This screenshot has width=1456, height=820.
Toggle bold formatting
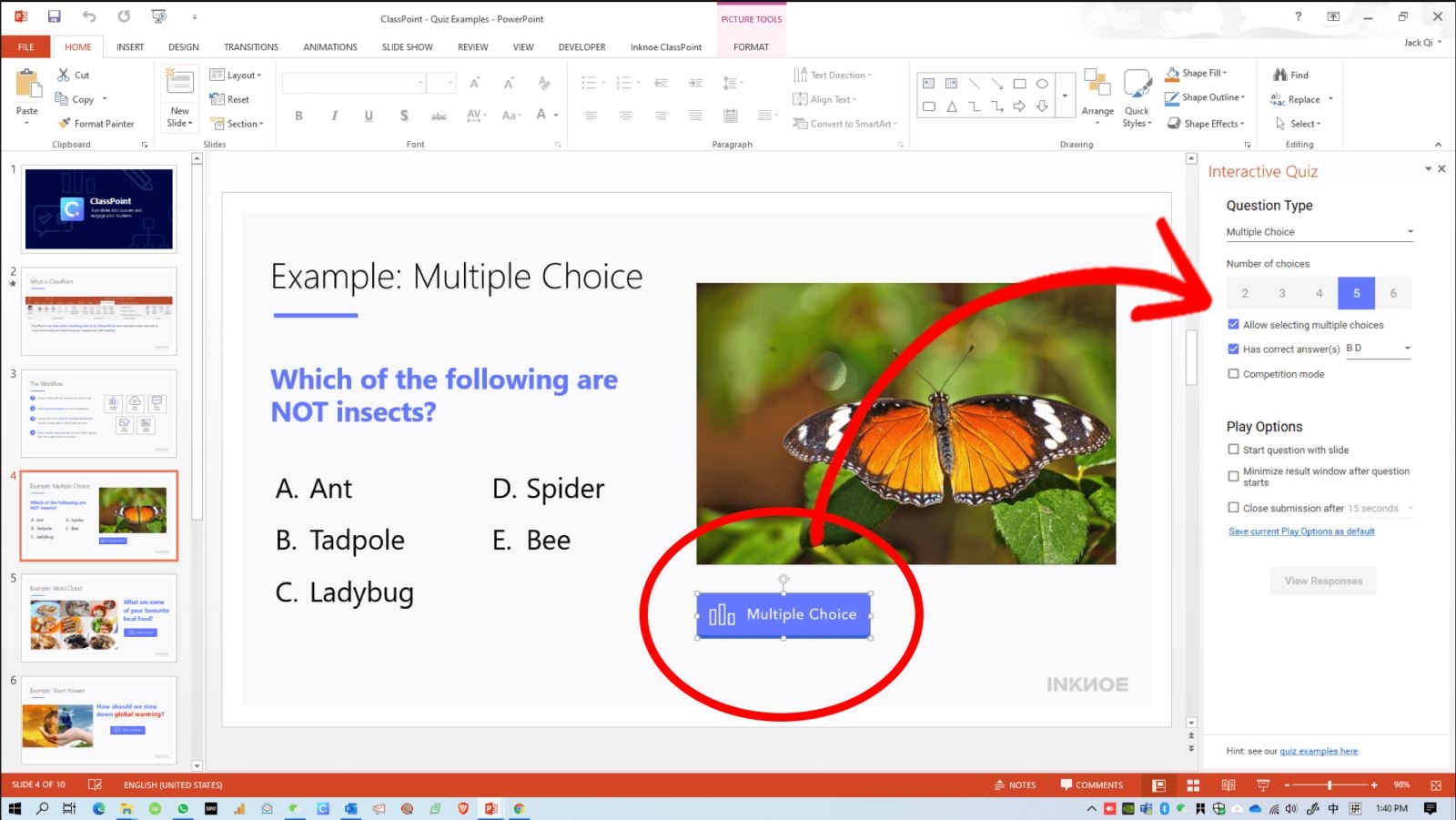[298, 116]
